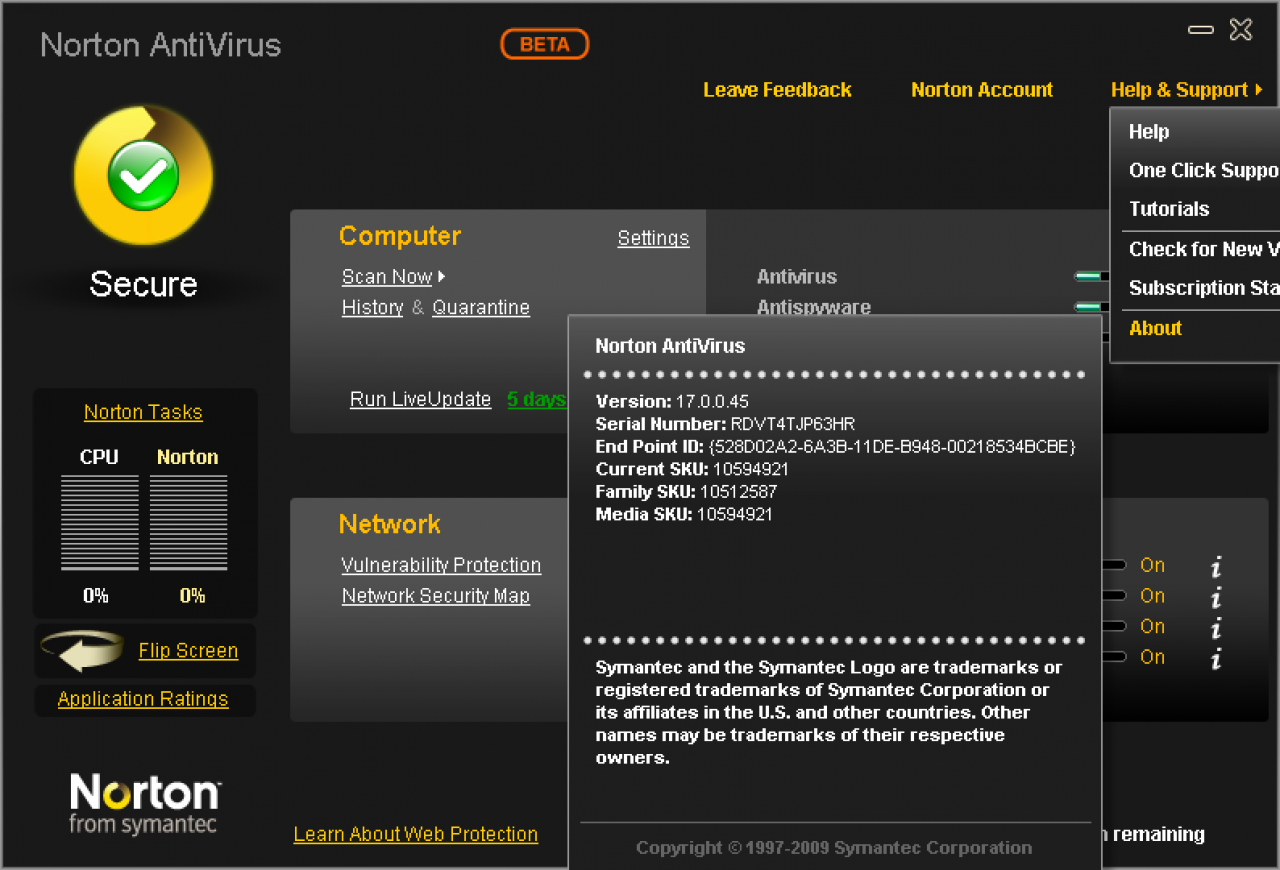Click the Norton from Symantec logo
This screenshot has height=870, width=1280.
pos(144,804)
